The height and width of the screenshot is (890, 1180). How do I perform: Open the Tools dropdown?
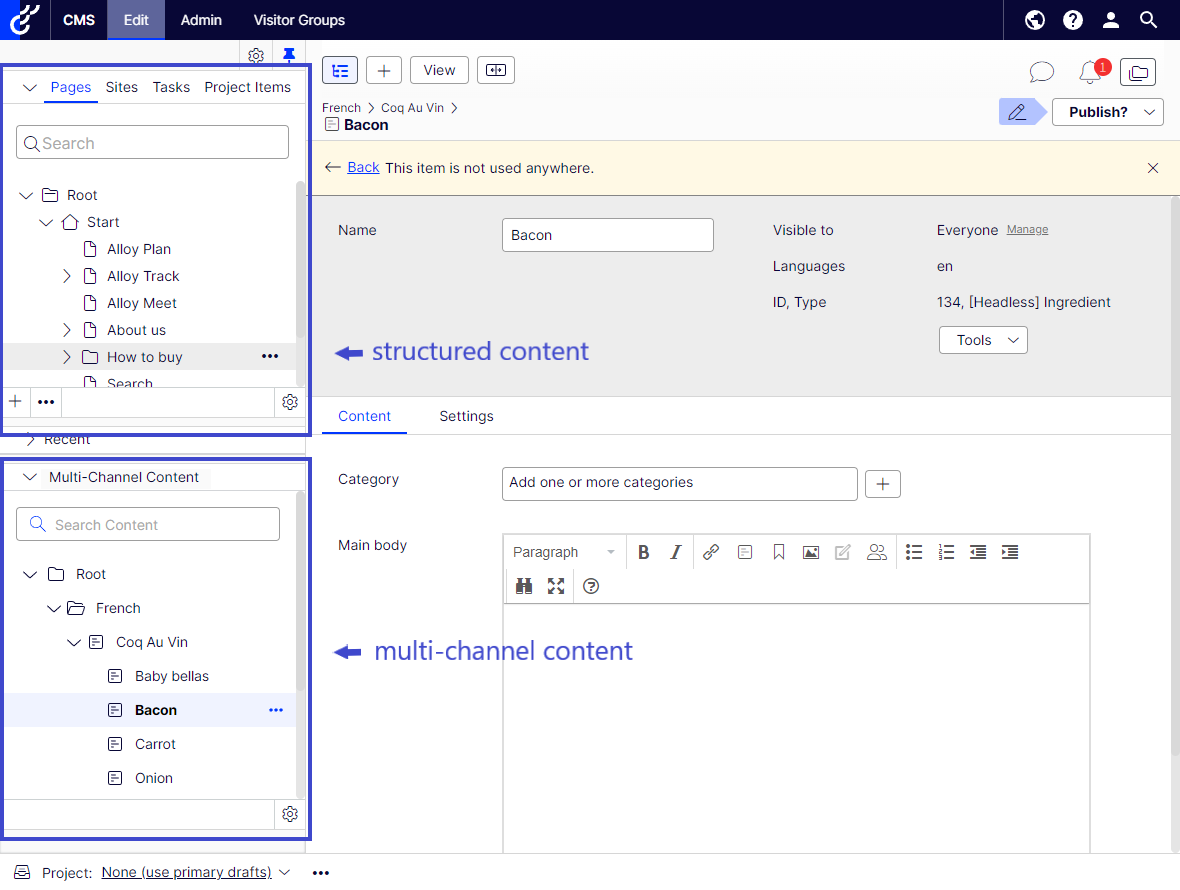[x=983, y=340]
